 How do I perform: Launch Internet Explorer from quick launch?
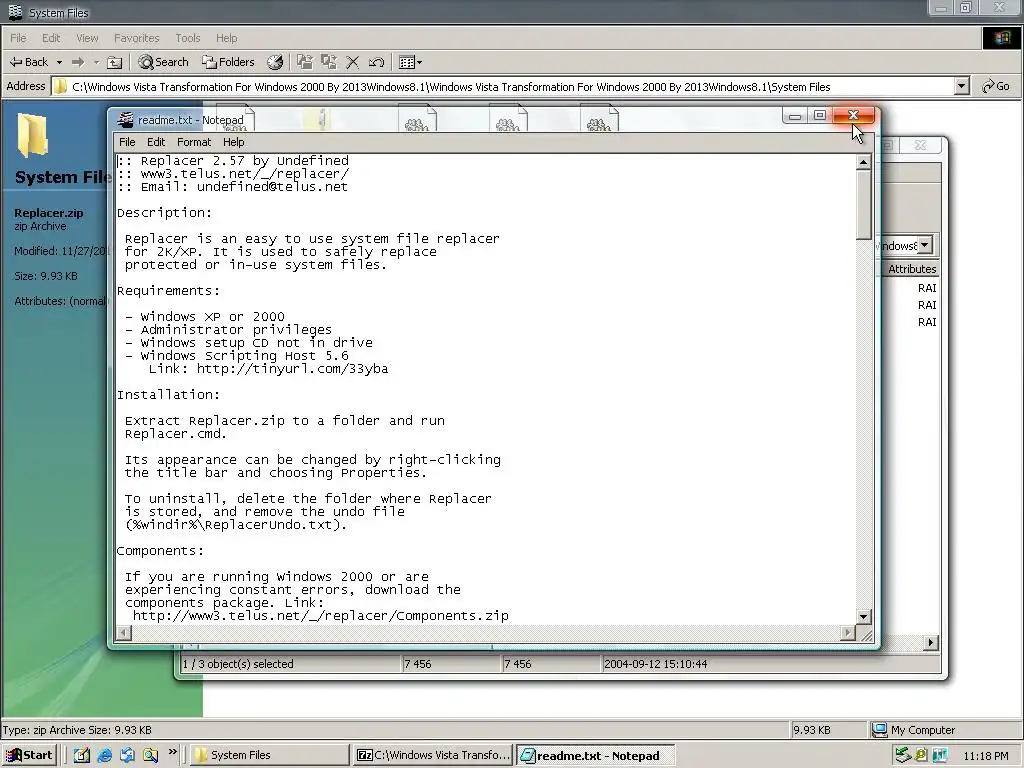tap(104, 755)
